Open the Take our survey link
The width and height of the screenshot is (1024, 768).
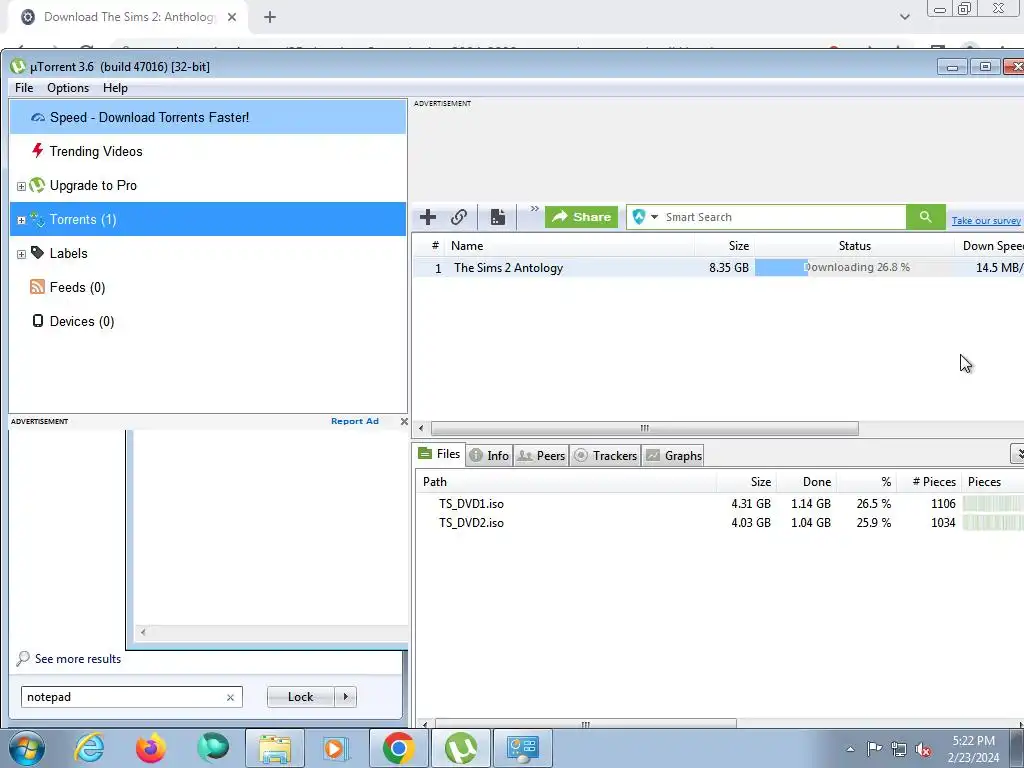click(x=985, y=221)
